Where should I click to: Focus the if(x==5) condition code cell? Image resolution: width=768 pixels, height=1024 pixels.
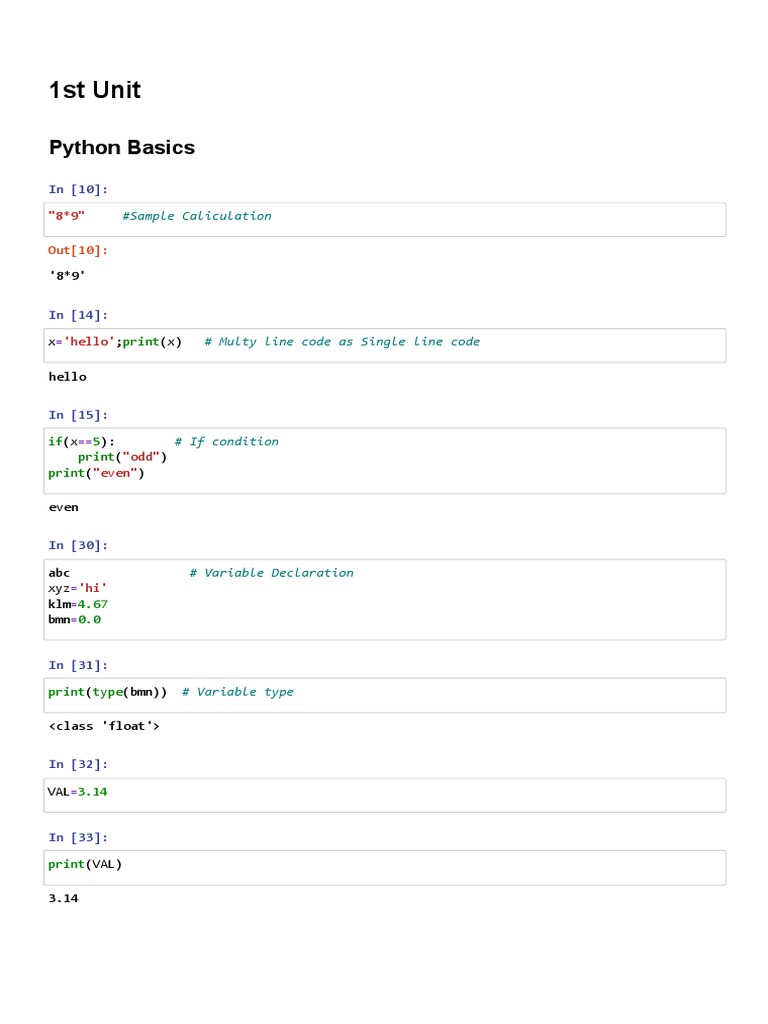[x=386, y=460]
